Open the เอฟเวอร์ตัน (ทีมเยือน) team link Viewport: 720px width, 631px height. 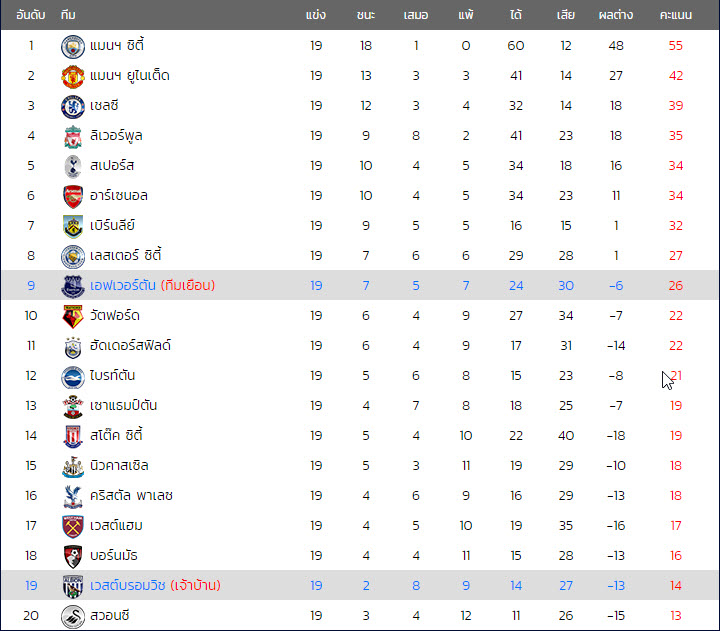152,285
